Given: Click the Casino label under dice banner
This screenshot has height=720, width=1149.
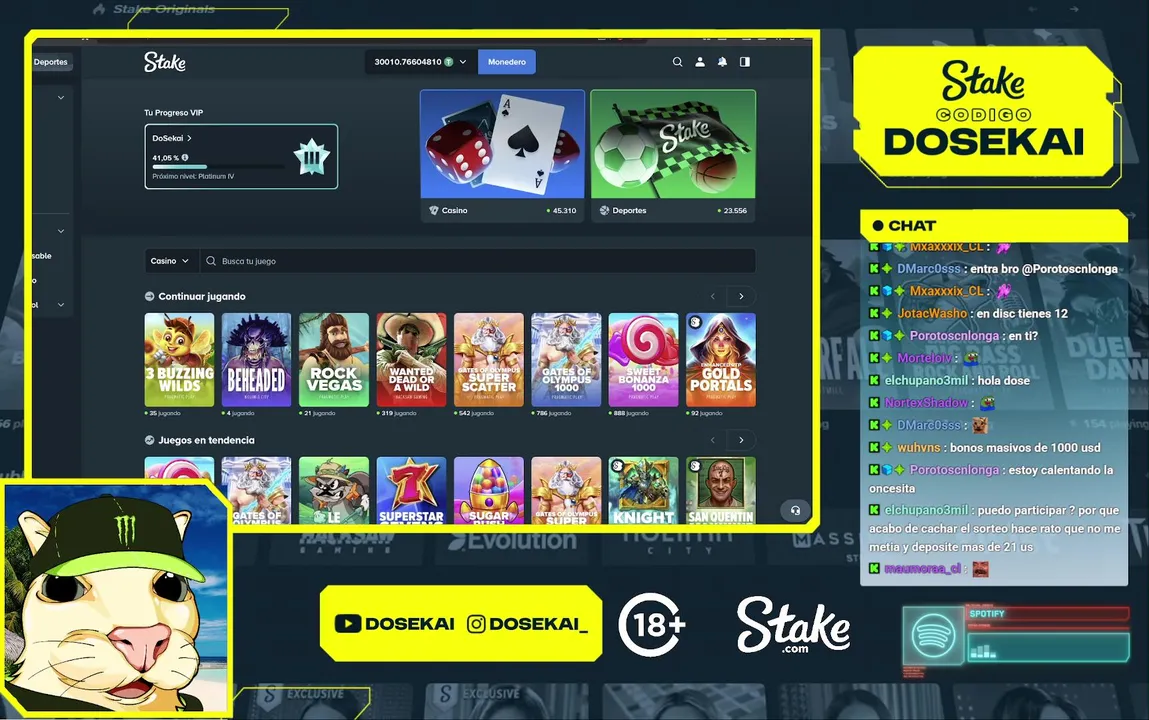Looking at the screenshot, I should (454, 210).
